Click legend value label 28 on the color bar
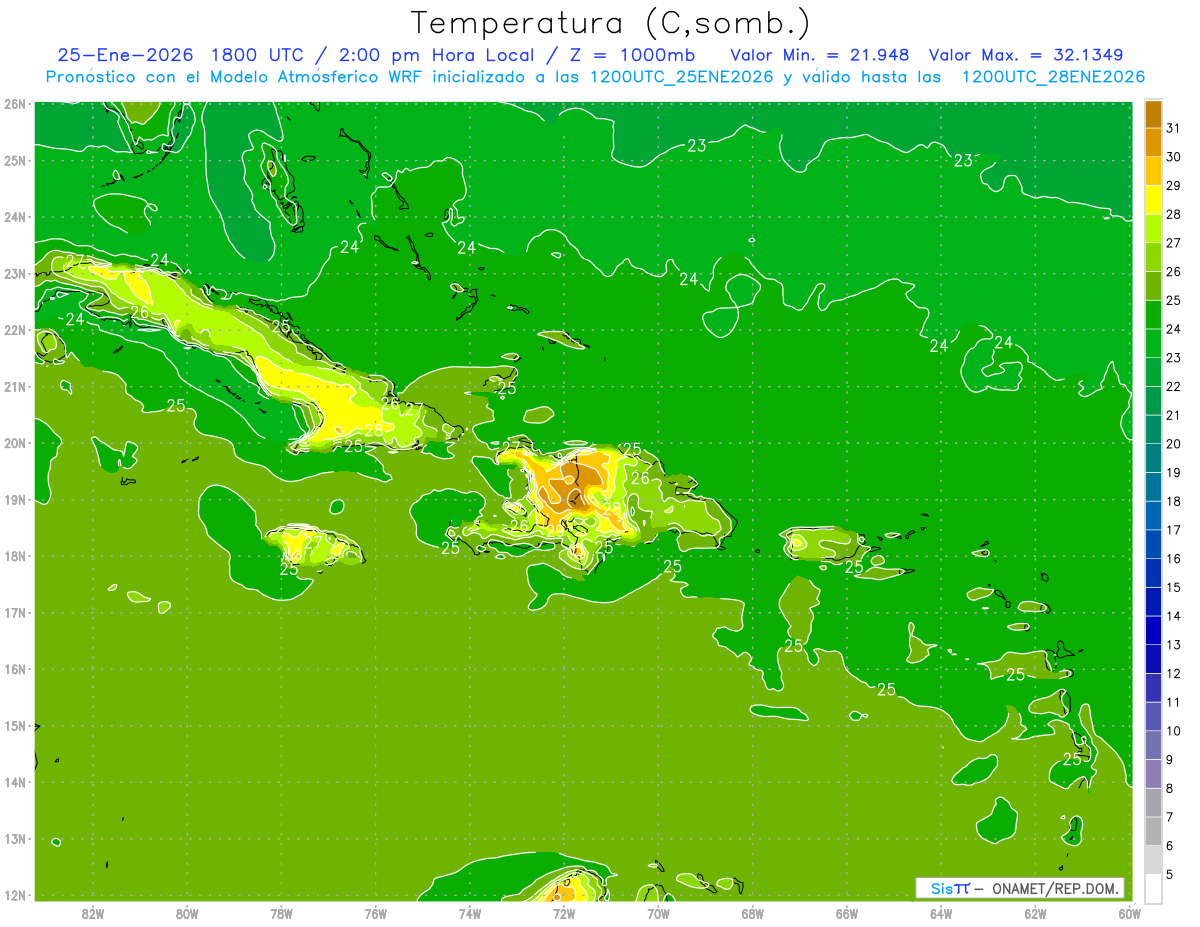 pyautogui.click(x=1173, y=215)
